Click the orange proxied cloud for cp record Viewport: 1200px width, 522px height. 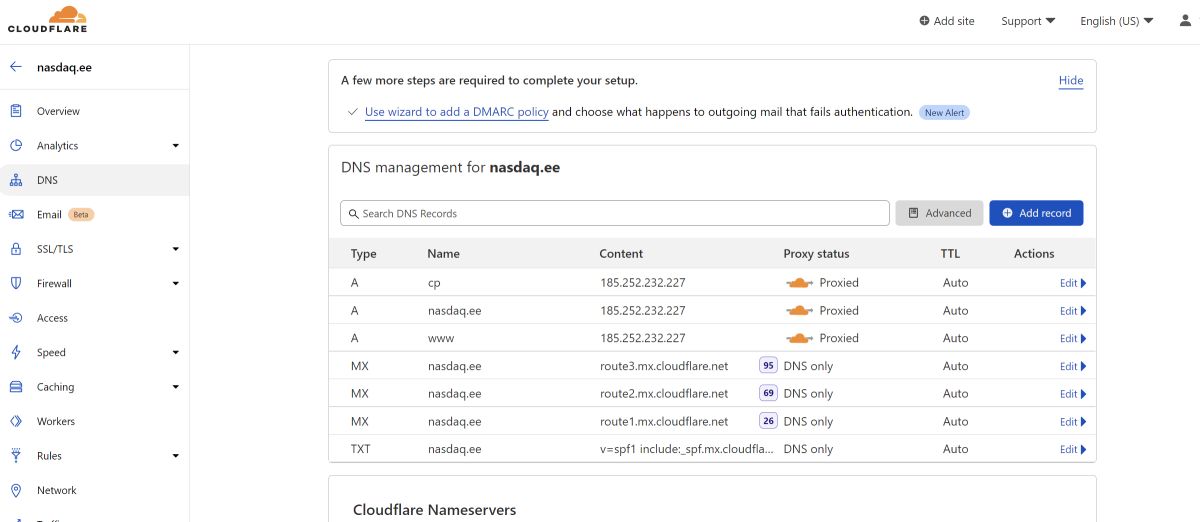click(799, 283)
